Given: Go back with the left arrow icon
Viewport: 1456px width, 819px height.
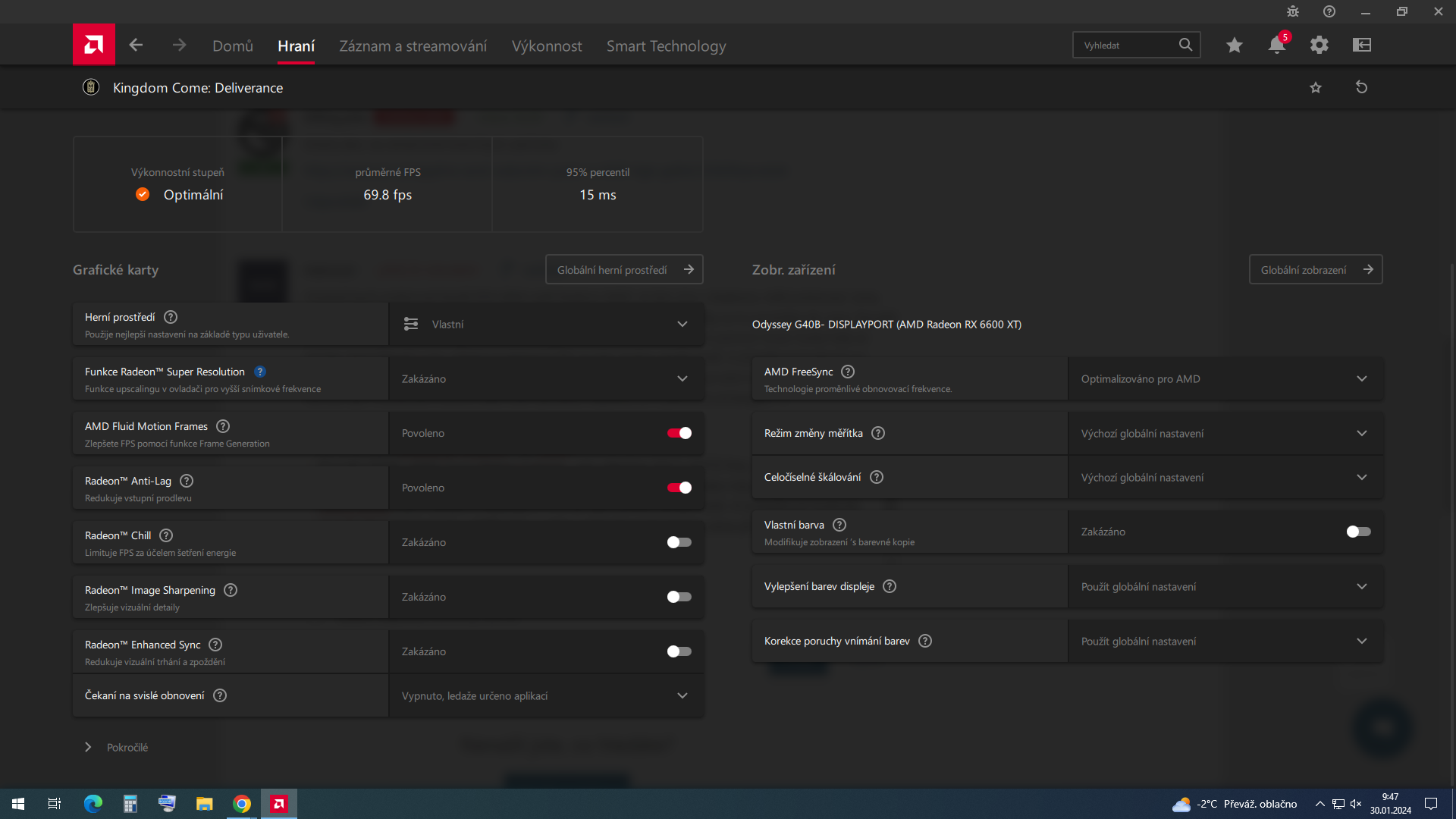Looking at the screenshot, I should (136, 45).
